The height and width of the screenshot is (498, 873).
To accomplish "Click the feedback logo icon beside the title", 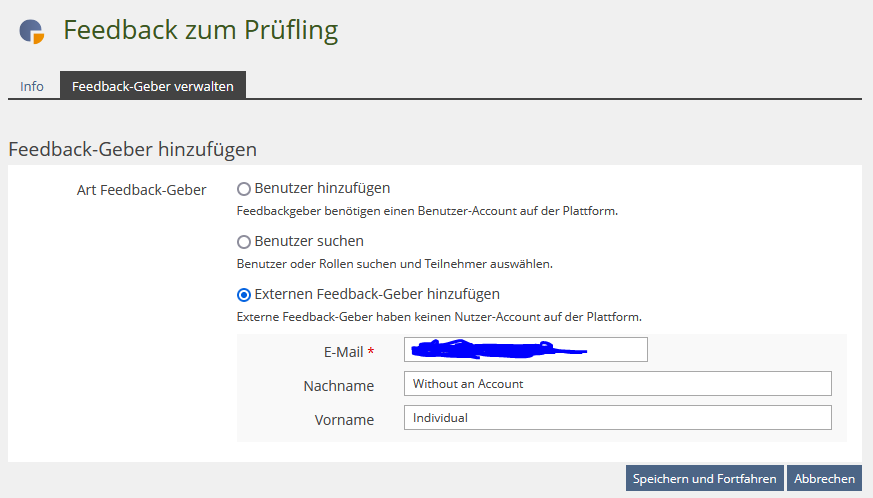I will 32,31.
